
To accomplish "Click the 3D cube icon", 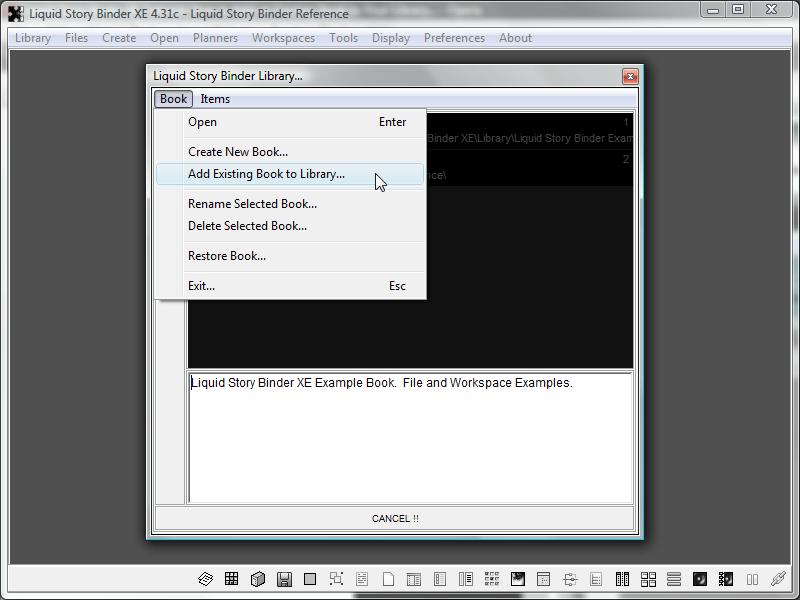I will pos(257,579).
